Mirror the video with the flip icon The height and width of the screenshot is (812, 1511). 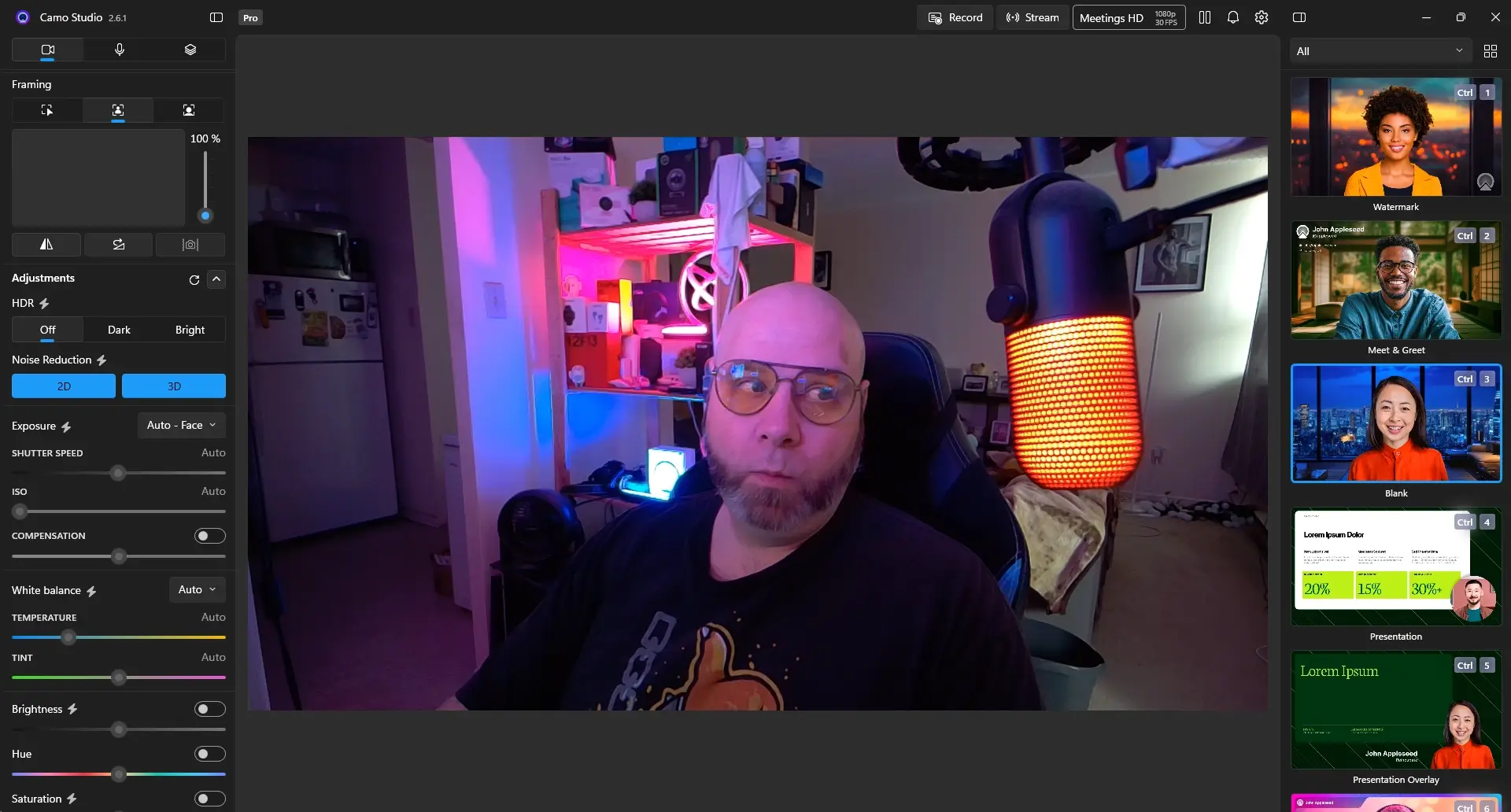[x=46, y=245]
